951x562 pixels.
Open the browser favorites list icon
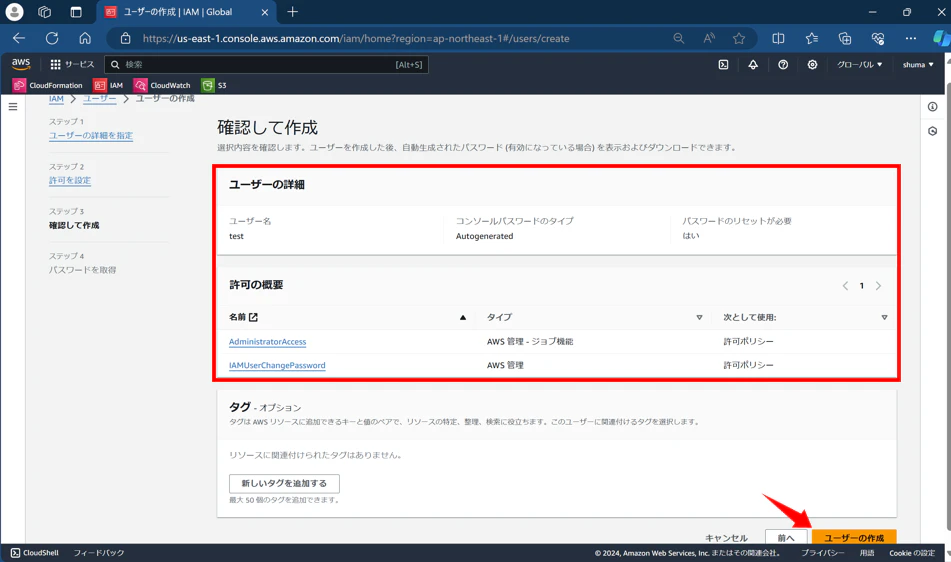(812, 38)
